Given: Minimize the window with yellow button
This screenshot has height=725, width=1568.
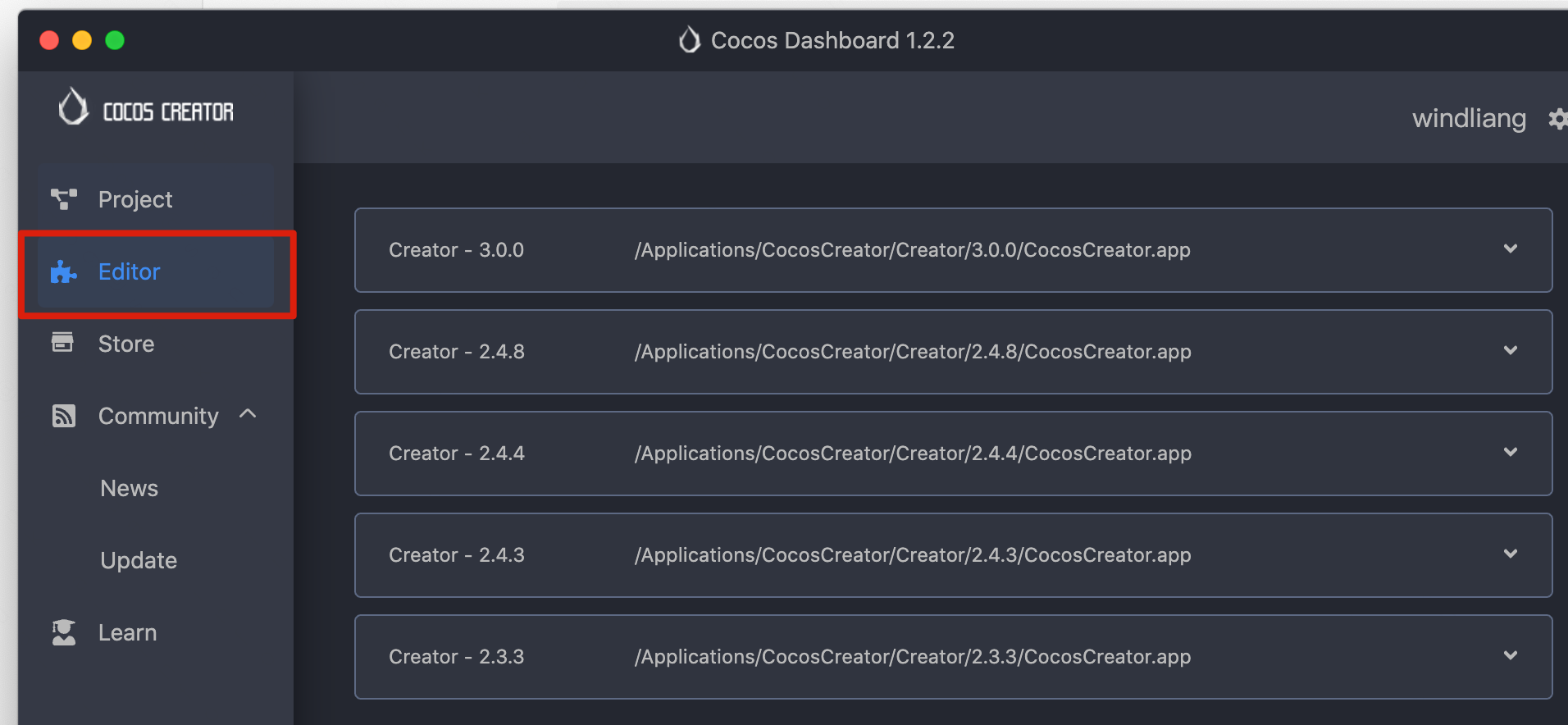Looking at the screenshot, I should click(82, 40).
